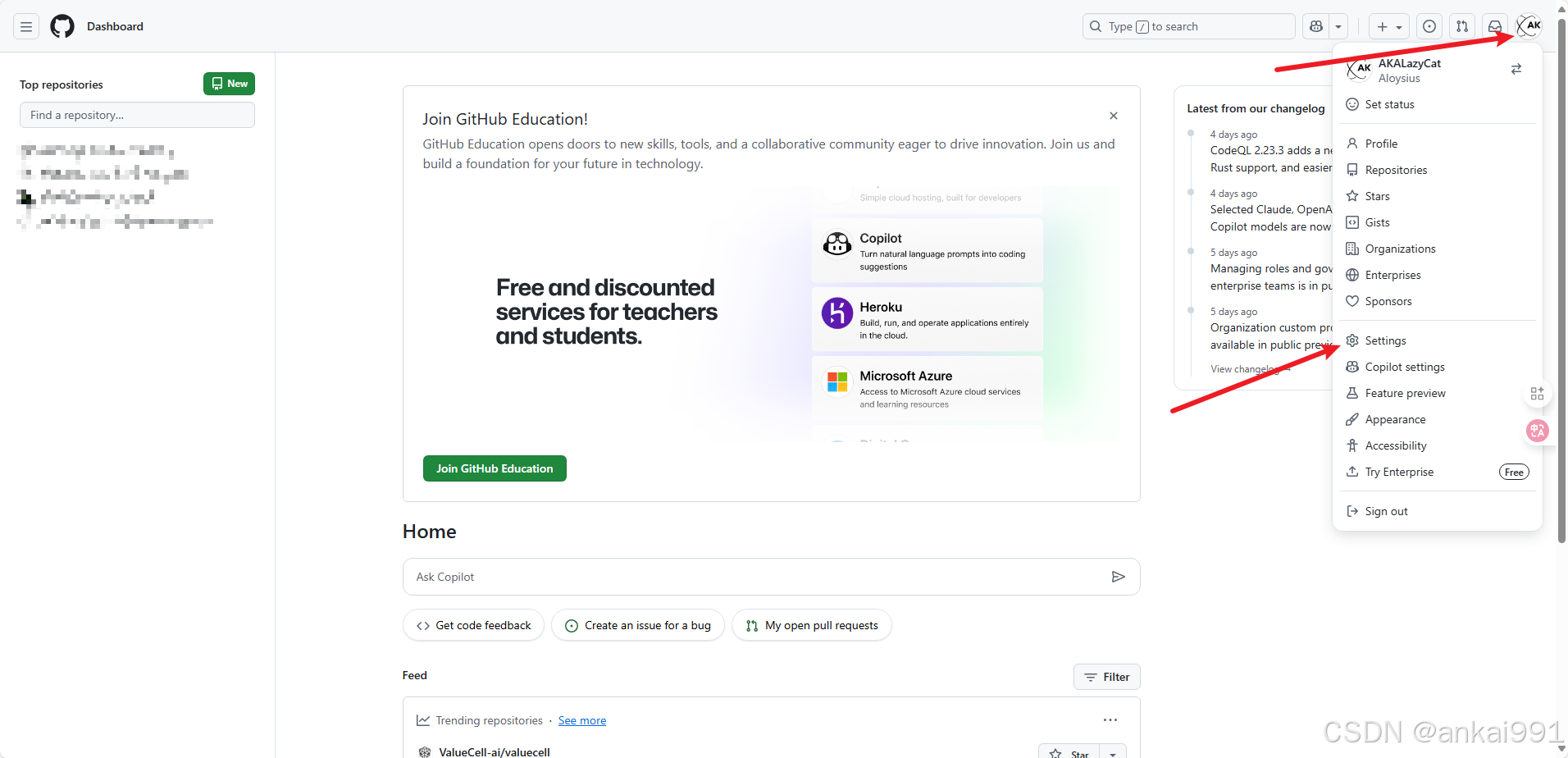
Task: Open the feed Filter button
Action: (x=1106, y=677)
